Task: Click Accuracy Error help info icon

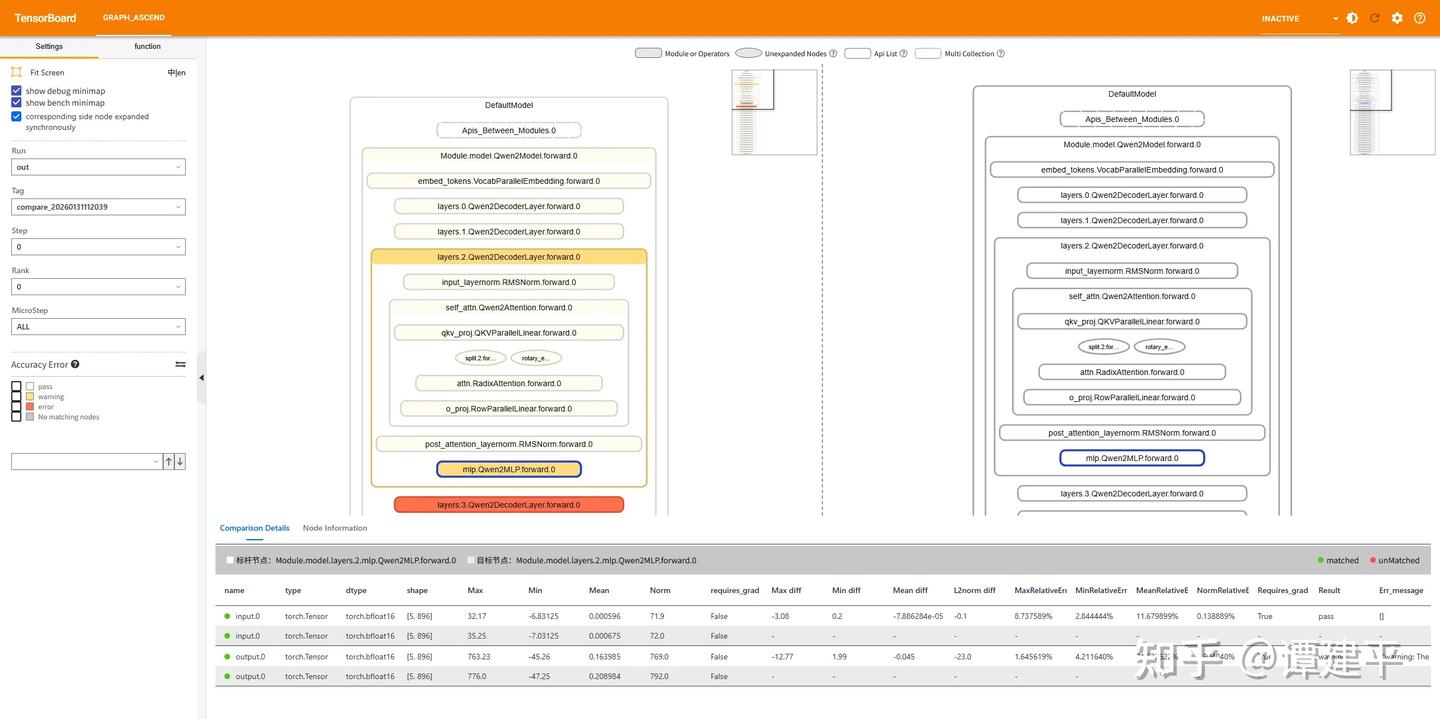Action: (x=75, y=365)
